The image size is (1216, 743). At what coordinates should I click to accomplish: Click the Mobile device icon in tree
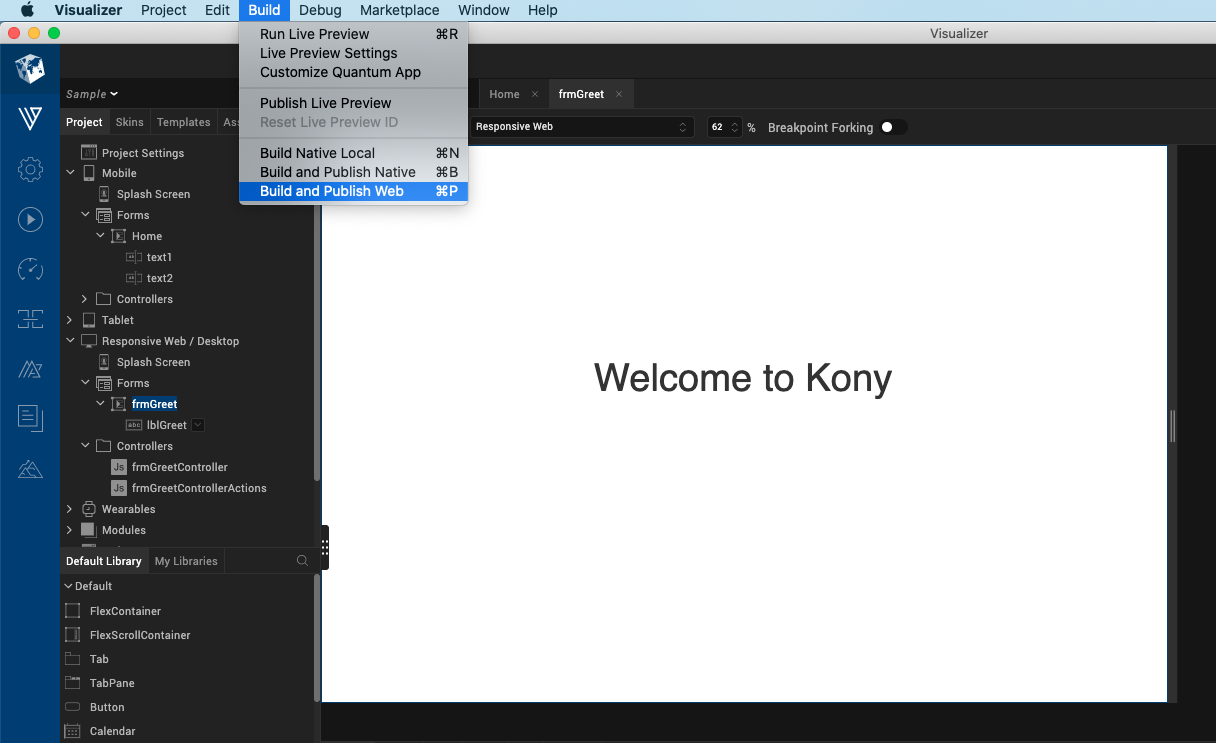click(88, 173)
